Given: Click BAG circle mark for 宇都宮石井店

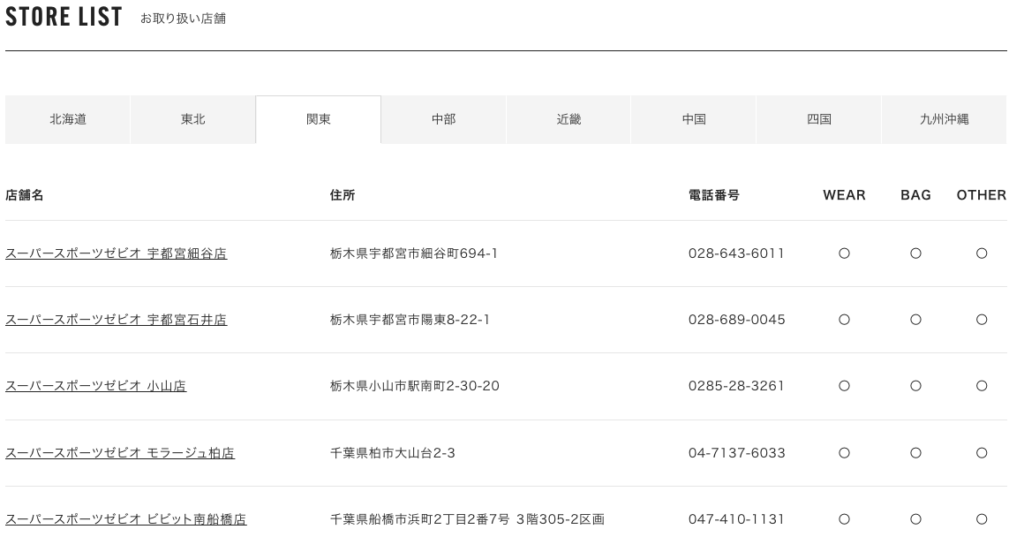Looking at the screenshot, I should coord(916,320).
